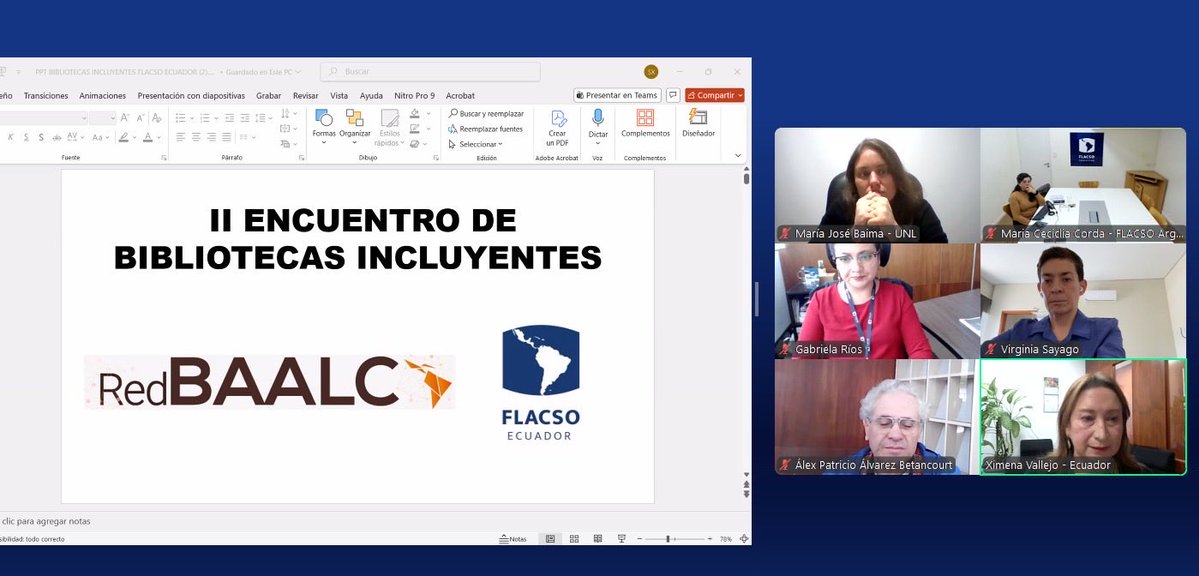Screen dimensions: 1199x576
Task: Open the line spacing dropdown
Action: [264, 118]
